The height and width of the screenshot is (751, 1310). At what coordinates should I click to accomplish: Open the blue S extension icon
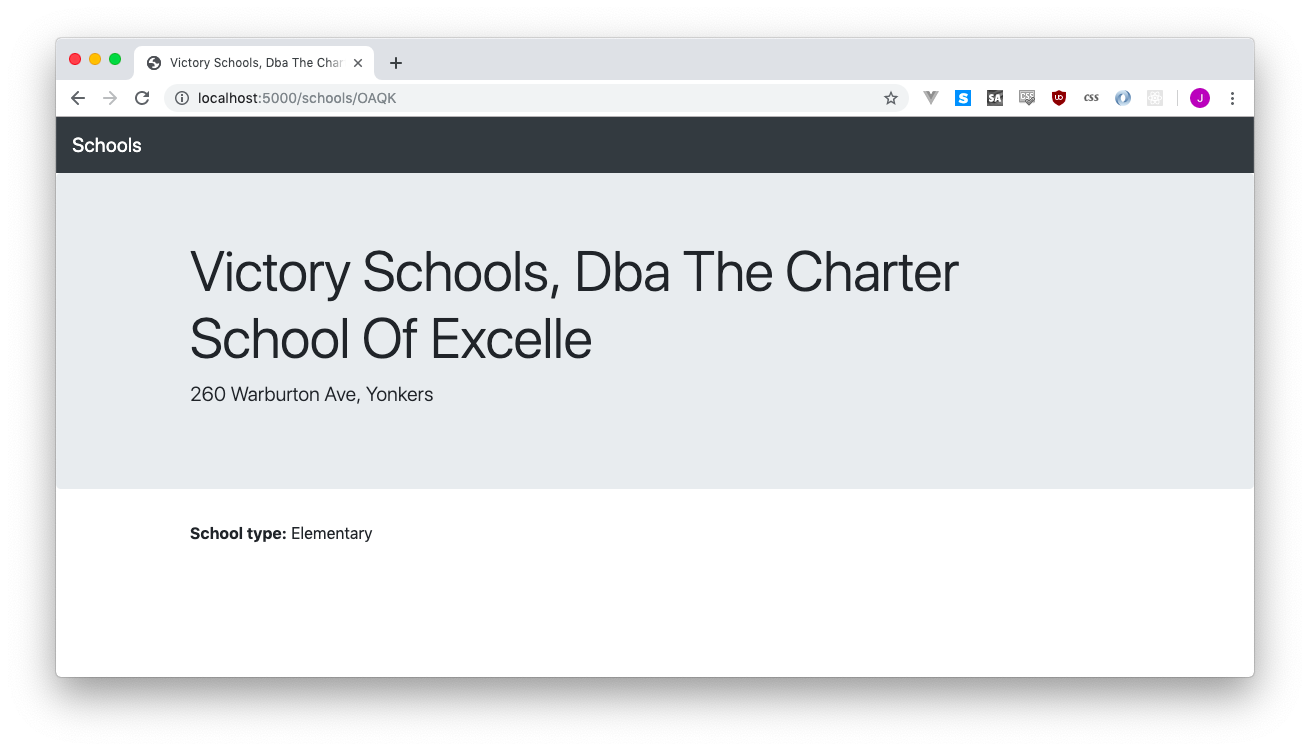pos(963,98)
